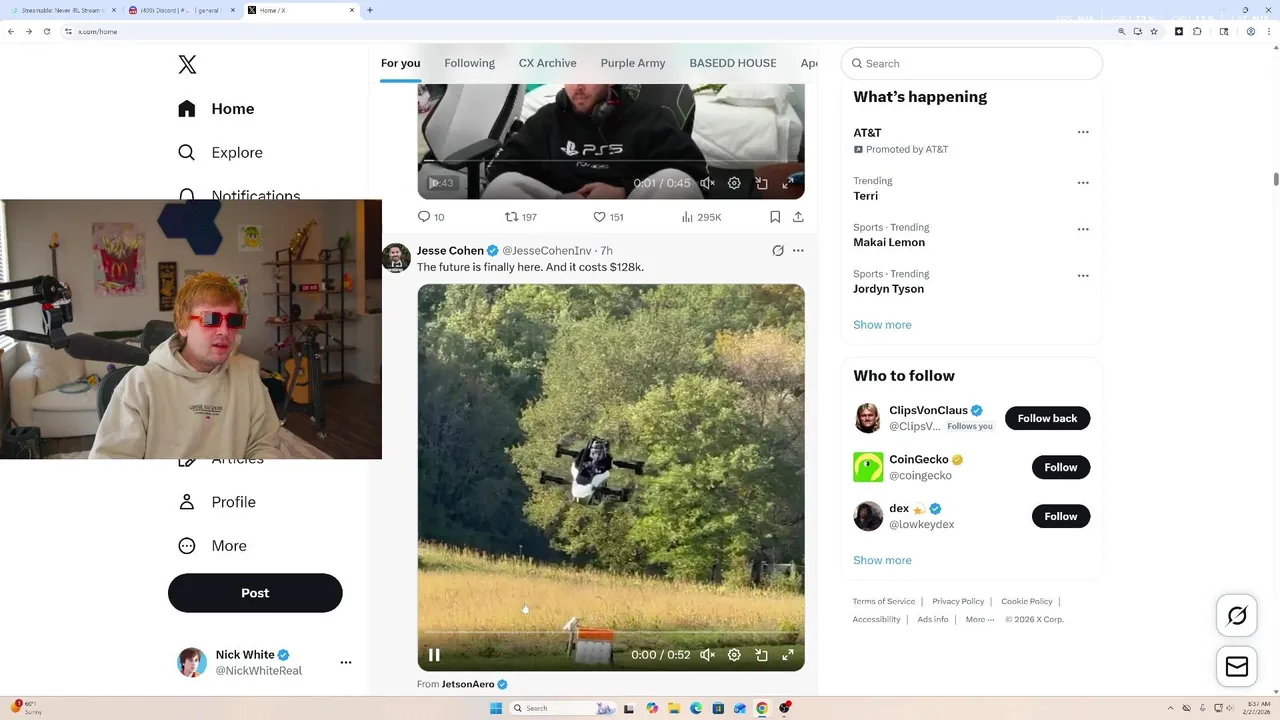Viewport: 1280px width, 720px height.
Task: Reply to the PS5 video post
Action: pos(430,217)
